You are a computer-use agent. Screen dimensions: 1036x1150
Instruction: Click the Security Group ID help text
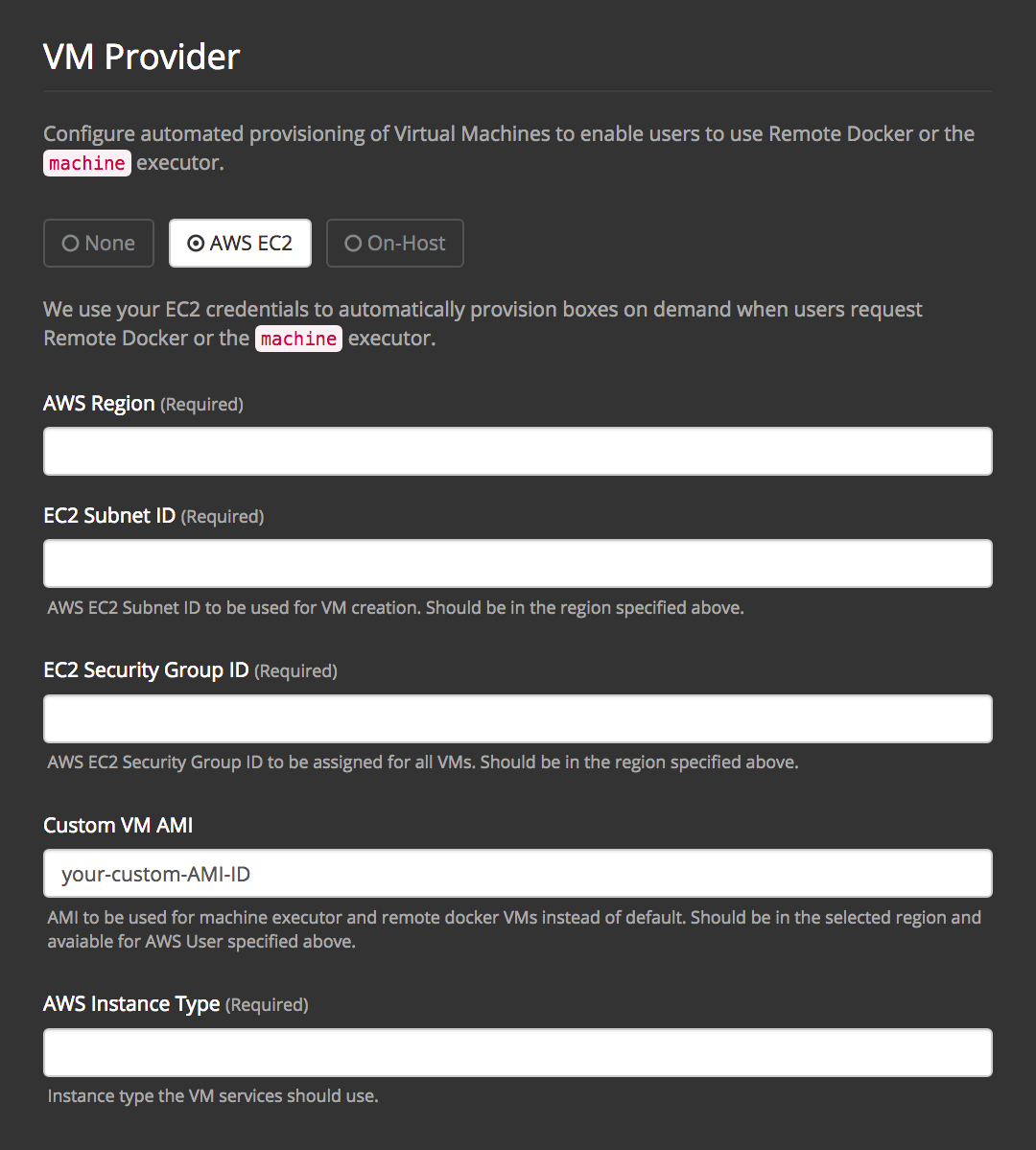click(x=422, y=763)
